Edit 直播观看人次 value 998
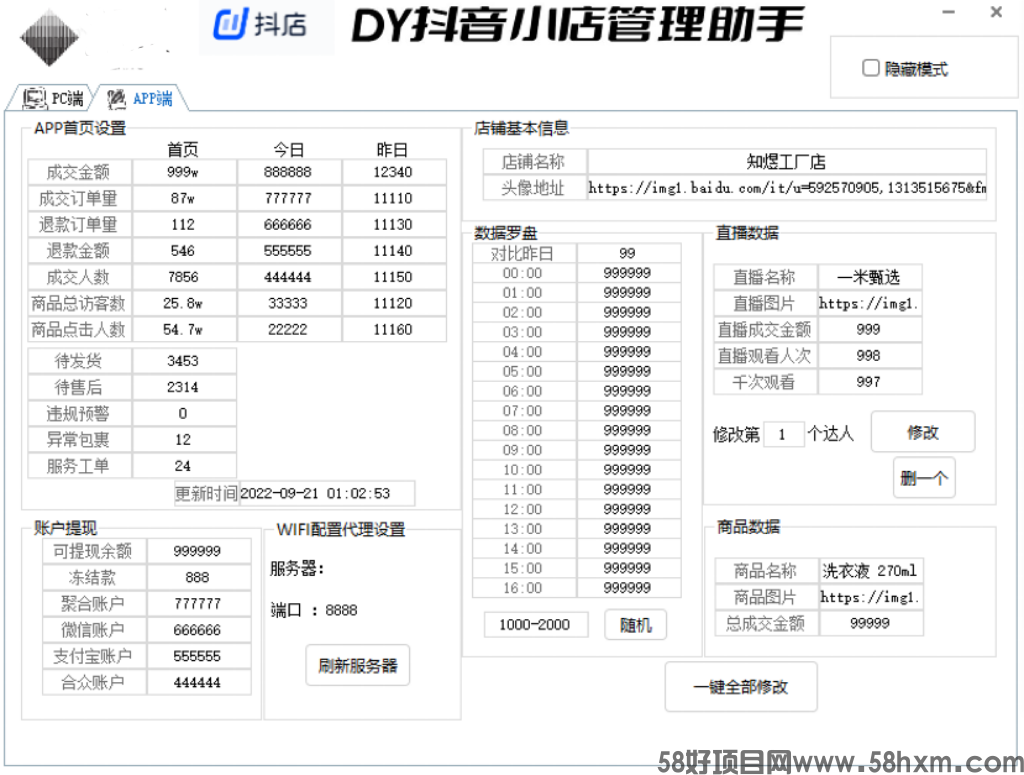This screenshot has height=775, width=1024. (870, 355)
